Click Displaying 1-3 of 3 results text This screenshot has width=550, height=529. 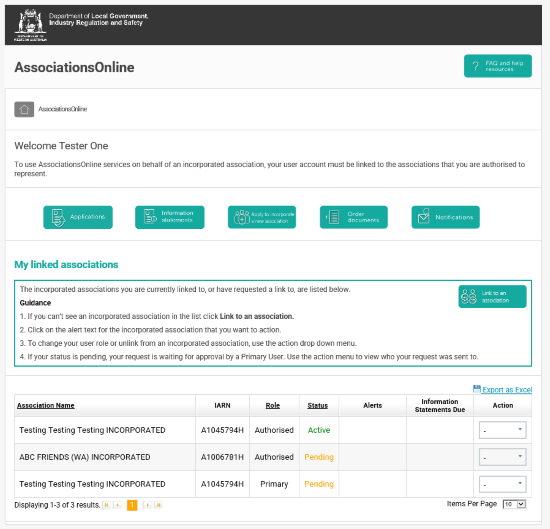pyautogui.click(x=57, y=505)
